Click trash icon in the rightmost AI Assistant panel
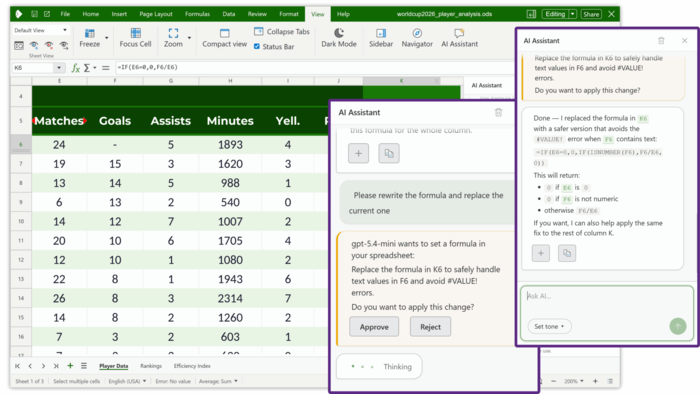 (x=661, y=41)
